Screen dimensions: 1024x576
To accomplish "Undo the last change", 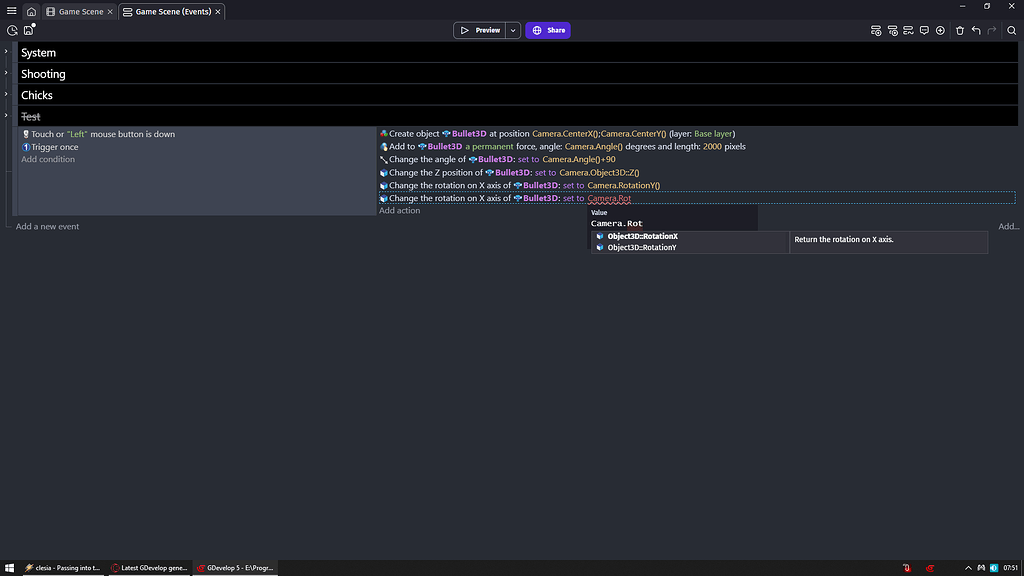I will [x=976, y=30].
